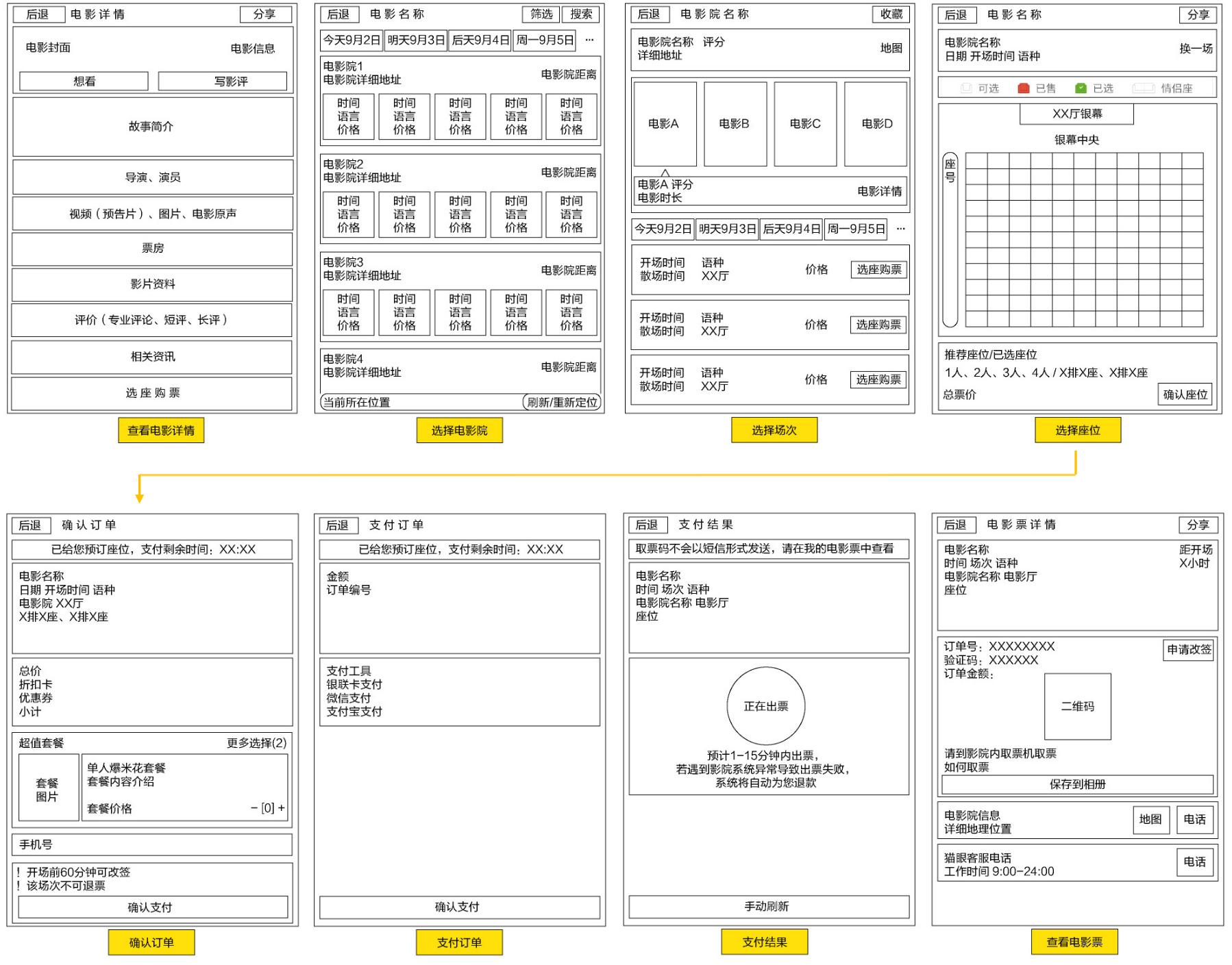This screenshot has width=1232, height=965.
Task: Open the 筛选 filter on cinema list
Action: 541,14
